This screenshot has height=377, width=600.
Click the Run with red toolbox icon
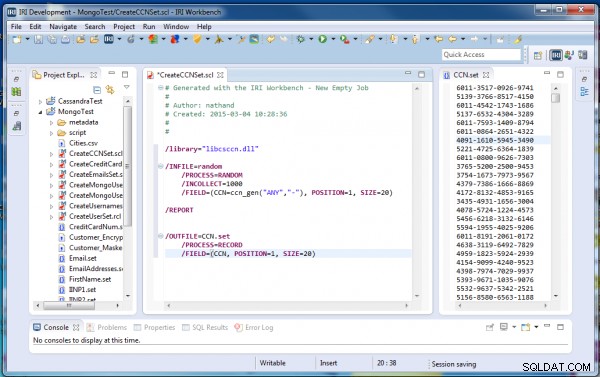pos(344,39)
